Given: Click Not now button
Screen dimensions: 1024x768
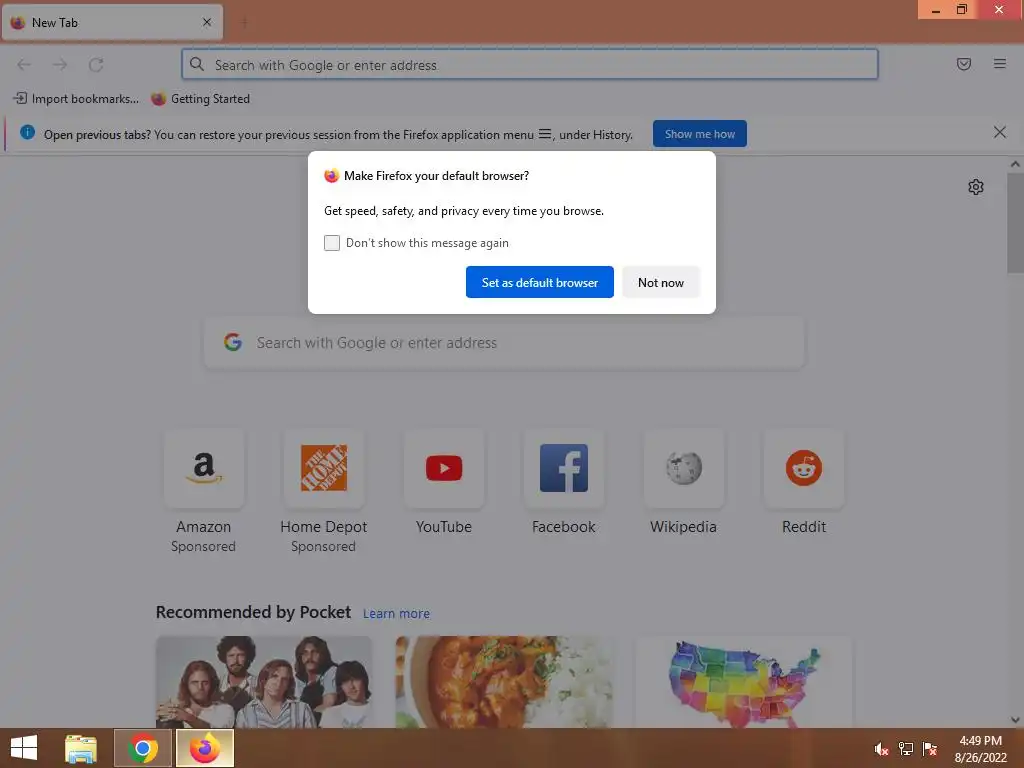Looking at the screenshot, I should [x=661, y=282].
